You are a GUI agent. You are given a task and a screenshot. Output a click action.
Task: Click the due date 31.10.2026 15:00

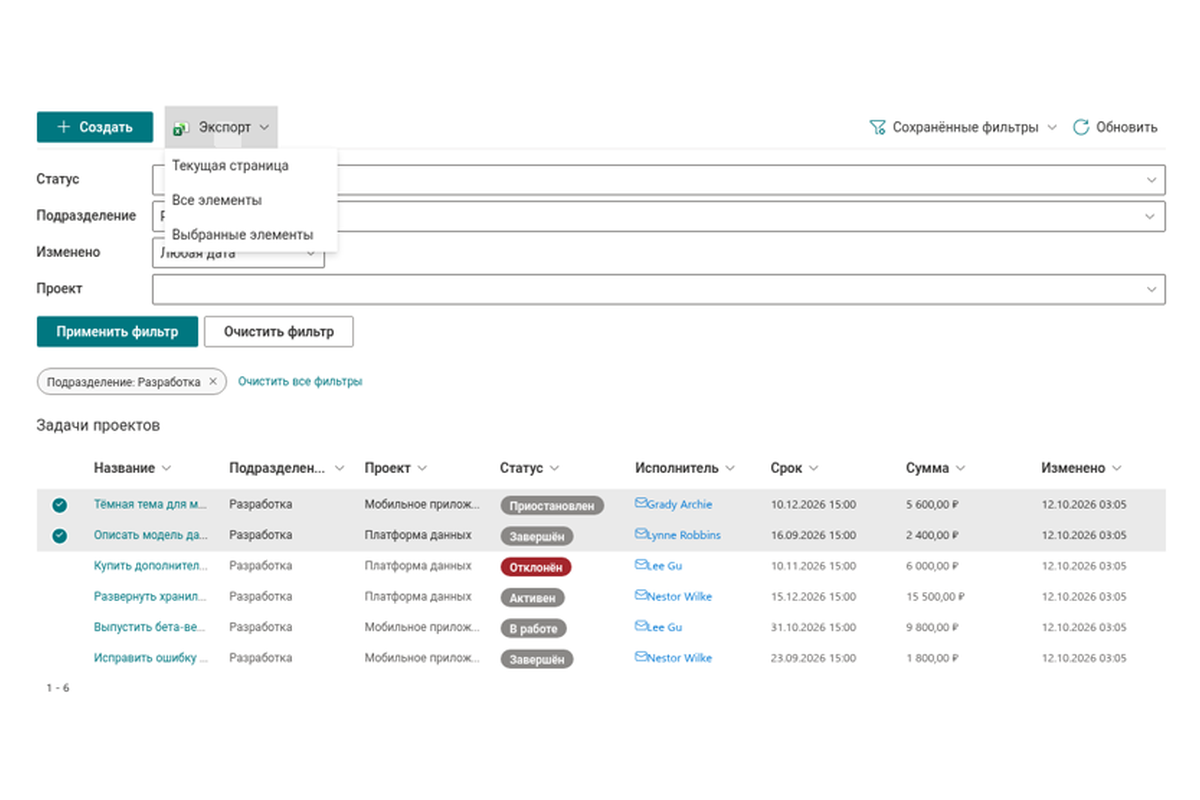813,627
